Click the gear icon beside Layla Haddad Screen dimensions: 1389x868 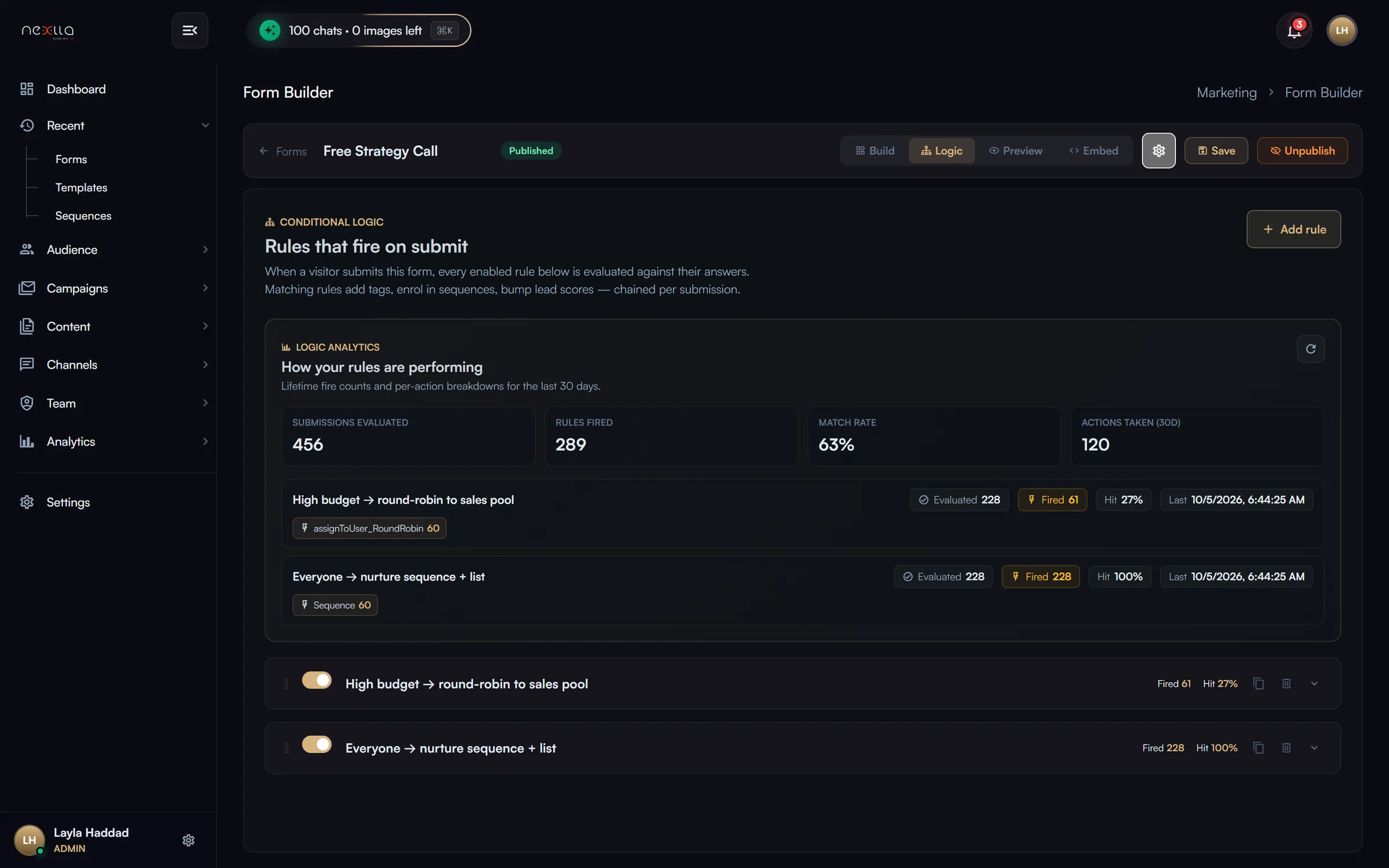coord(188,840)
